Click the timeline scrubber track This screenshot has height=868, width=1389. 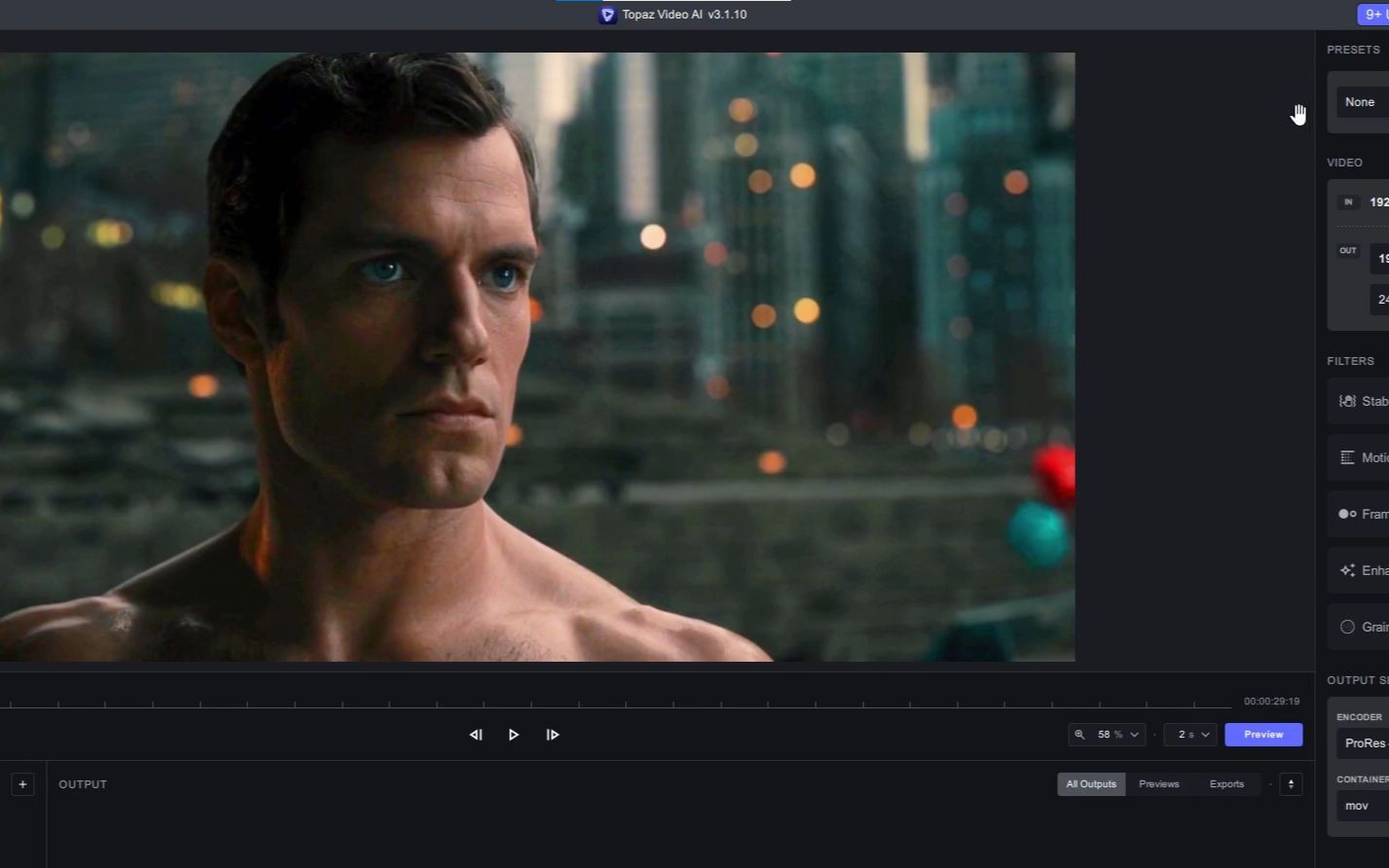click(x=615, y=704)
